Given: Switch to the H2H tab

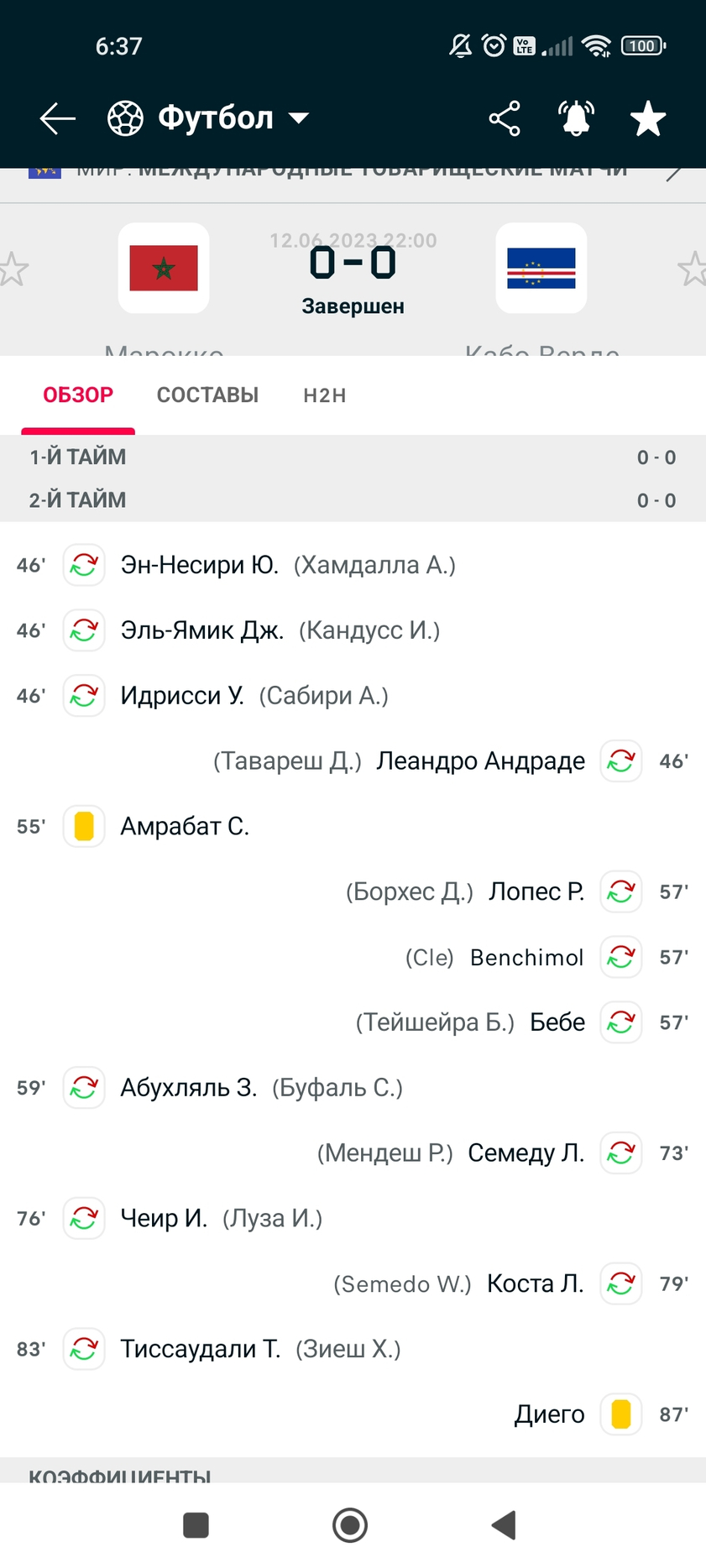Looking at the screenshot, I should coord(325,395).
